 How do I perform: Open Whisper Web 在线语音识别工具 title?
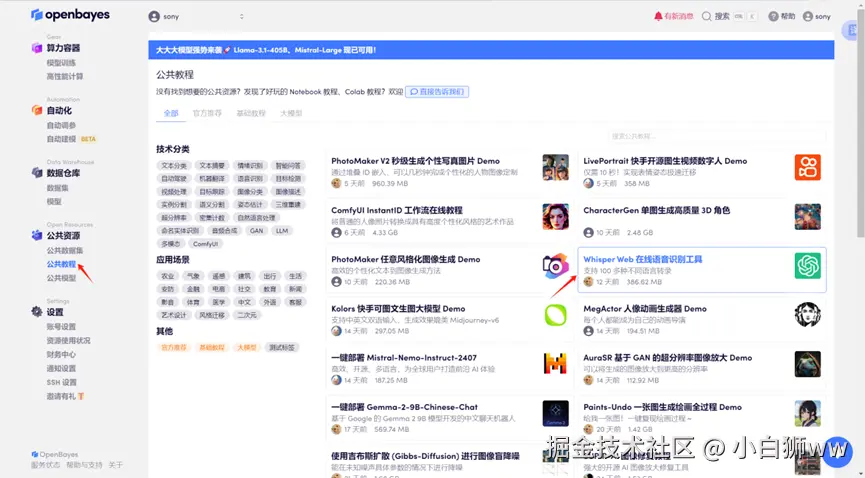[x=643, y=259]
